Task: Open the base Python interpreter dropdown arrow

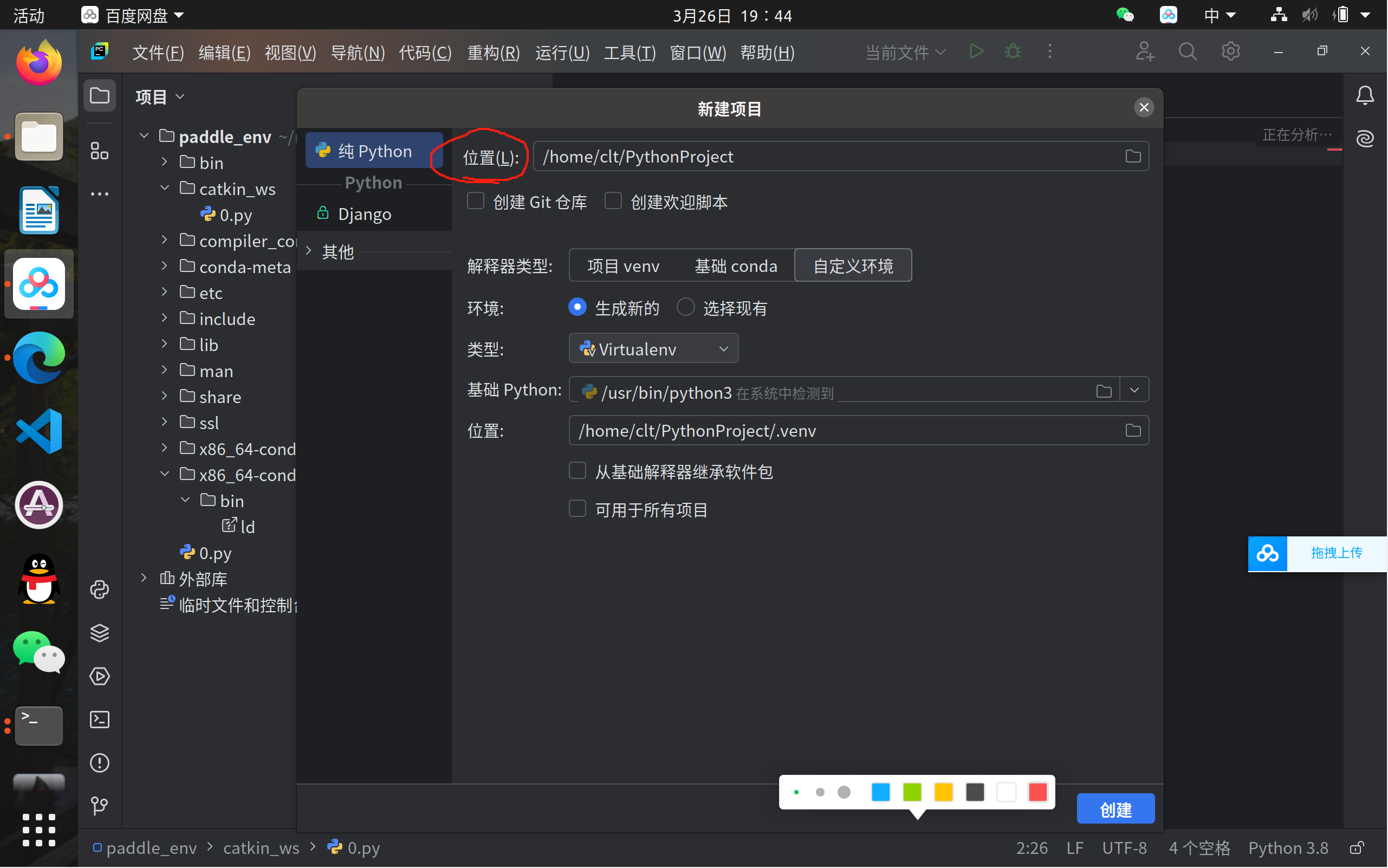Action: [1134, 390]
